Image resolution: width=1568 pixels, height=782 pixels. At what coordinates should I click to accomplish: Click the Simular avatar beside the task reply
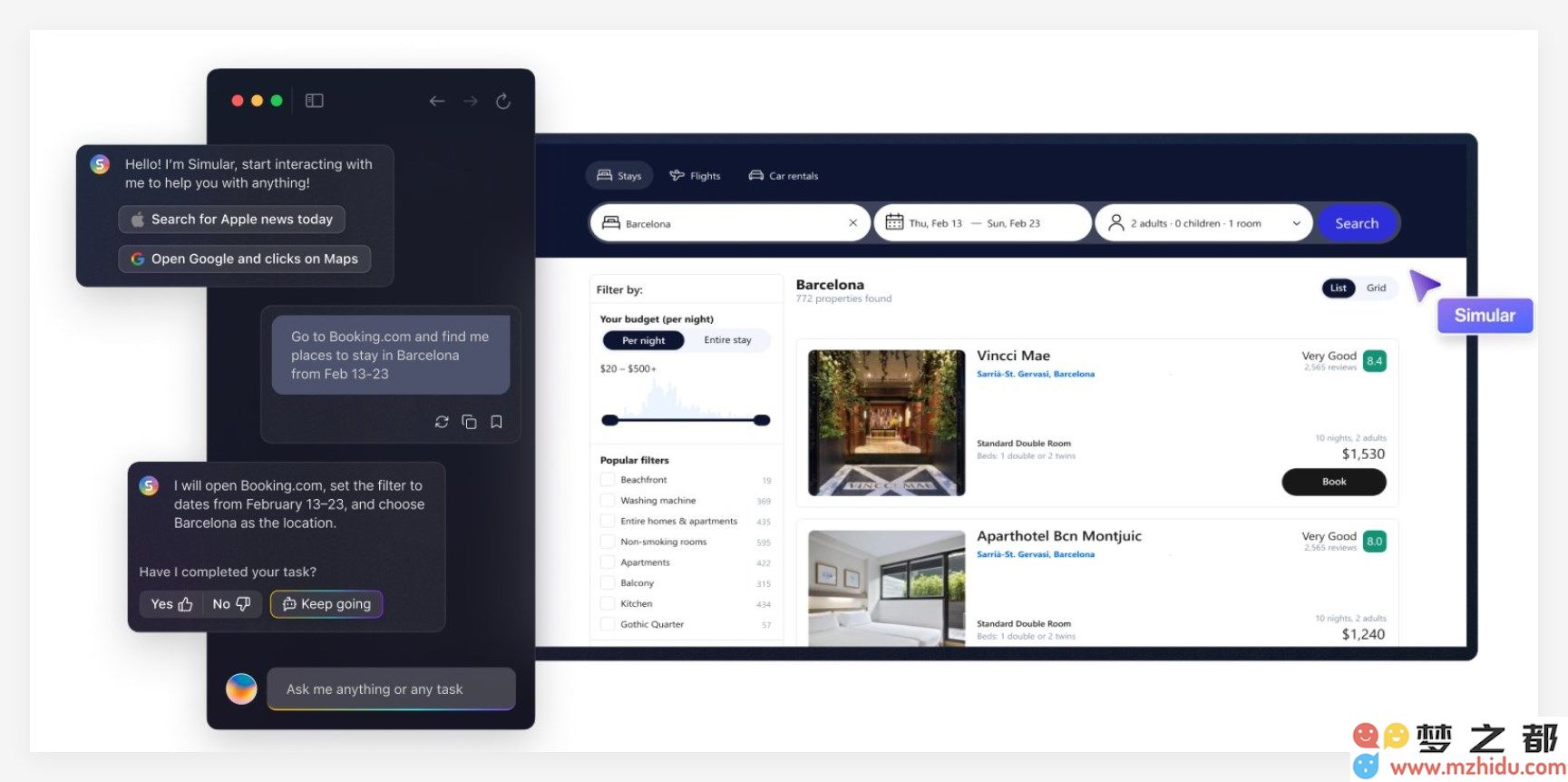[x=149, y=485]
